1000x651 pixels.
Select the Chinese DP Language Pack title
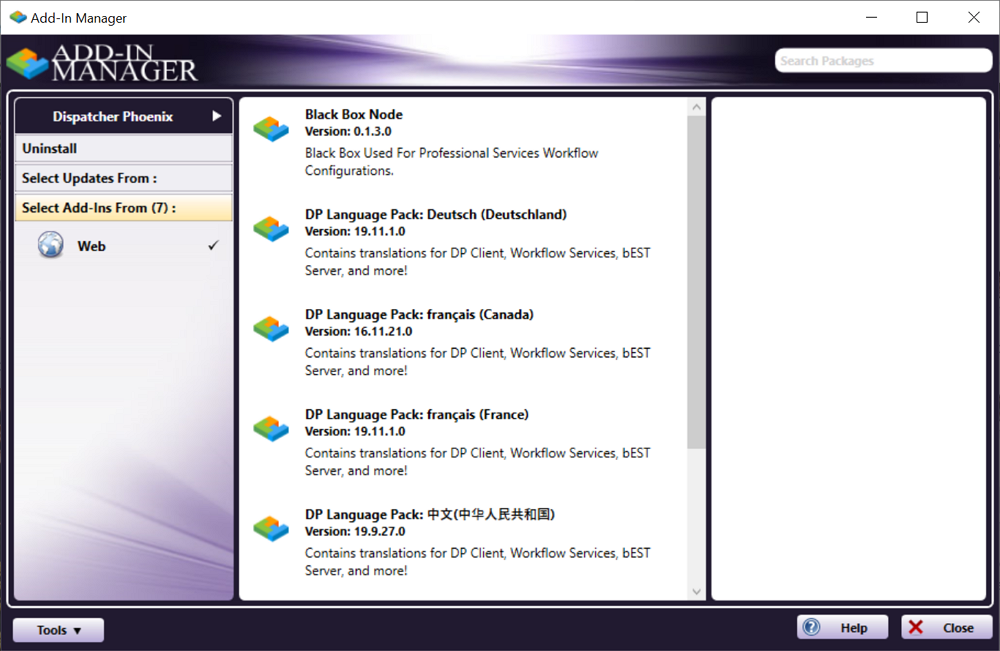430,515
